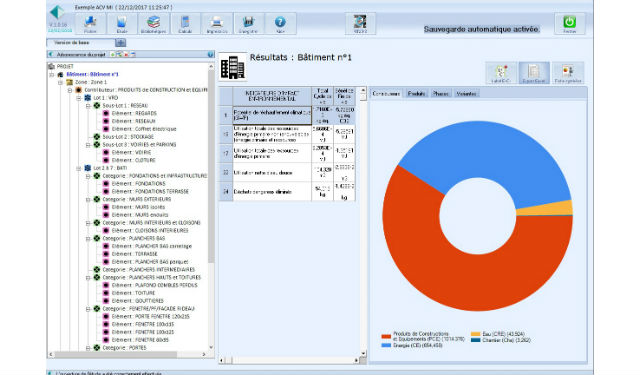This screenshot has height=375, width=640.
Task: Switch to the Phases tab
Action: click(x=441, y=93)
